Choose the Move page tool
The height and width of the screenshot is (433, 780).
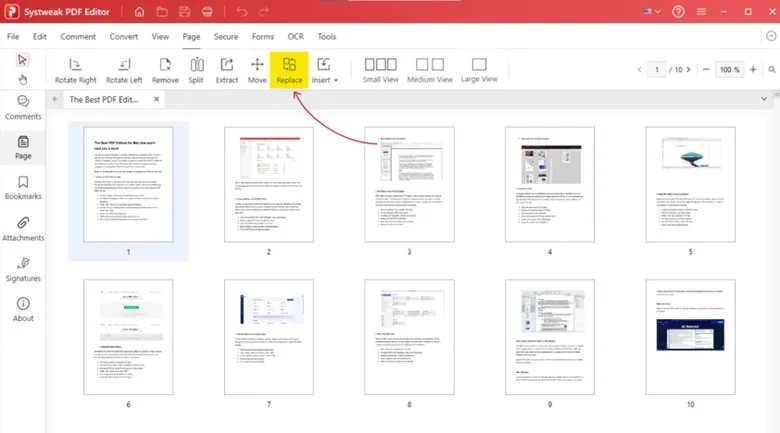(257, 70)
